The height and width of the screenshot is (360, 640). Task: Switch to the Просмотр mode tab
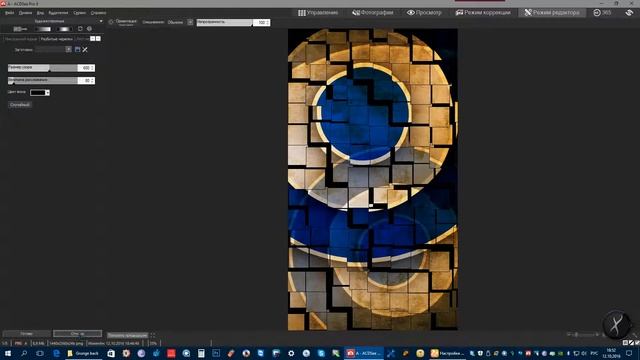[x=424, y=13]
